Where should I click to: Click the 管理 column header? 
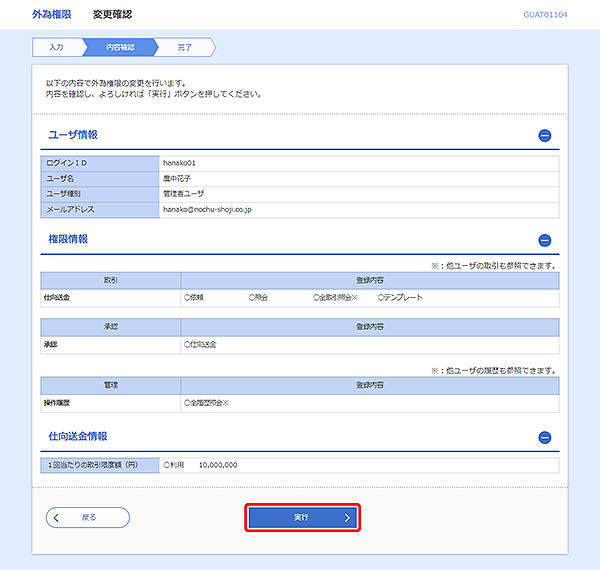tap(111, 385)
